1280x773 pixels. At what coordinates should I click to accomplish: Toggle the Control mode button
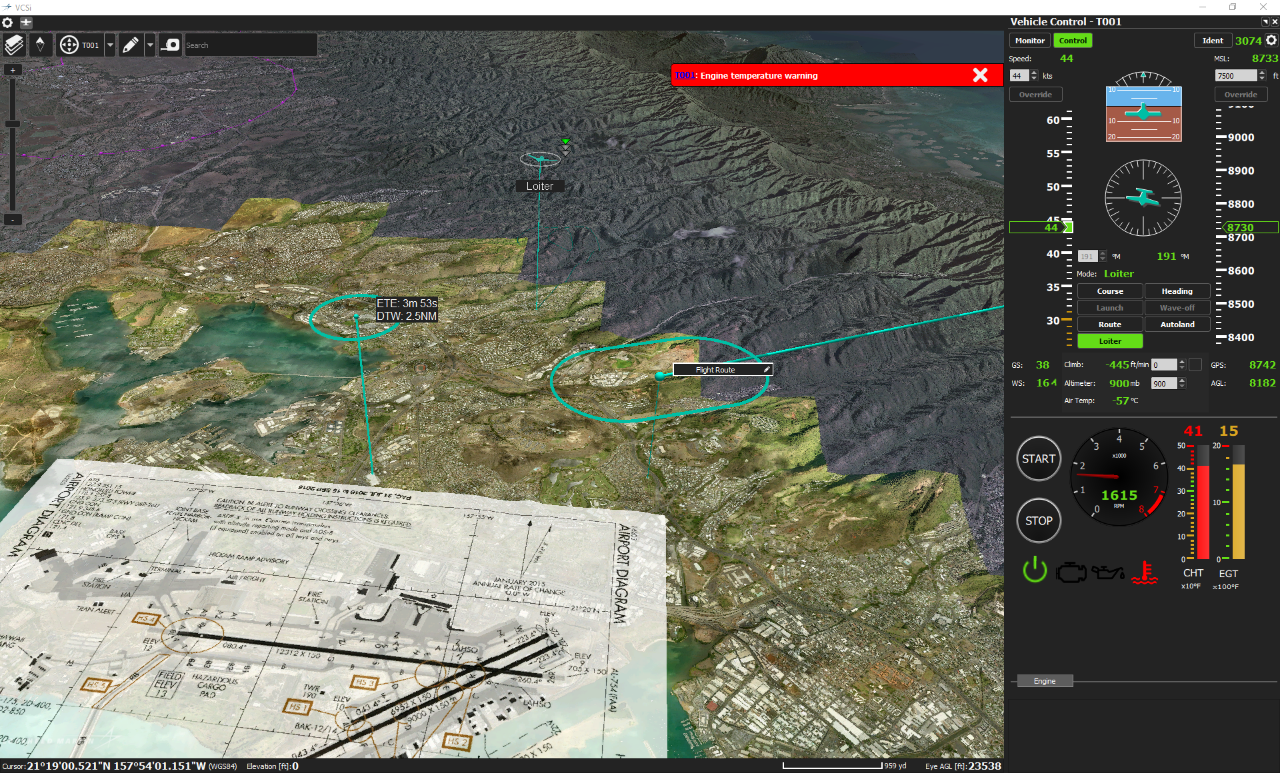(1072, 41)
